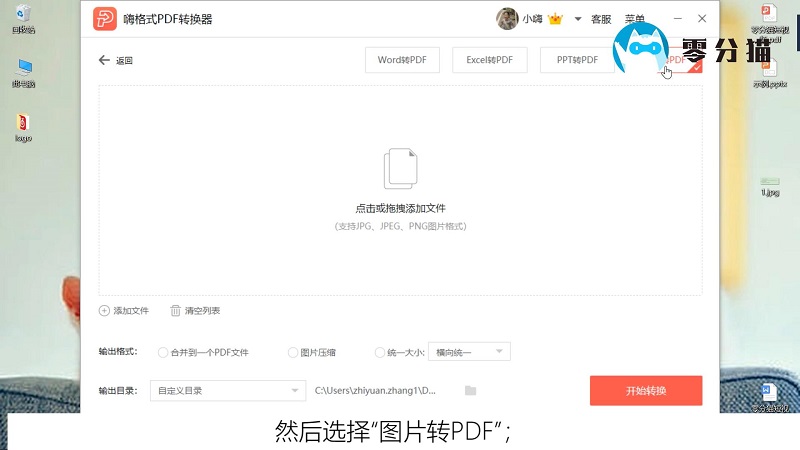The width and height of the screenshot is (800, 450).
Task: Open the logo file on desktop
Action: (23, 128)
